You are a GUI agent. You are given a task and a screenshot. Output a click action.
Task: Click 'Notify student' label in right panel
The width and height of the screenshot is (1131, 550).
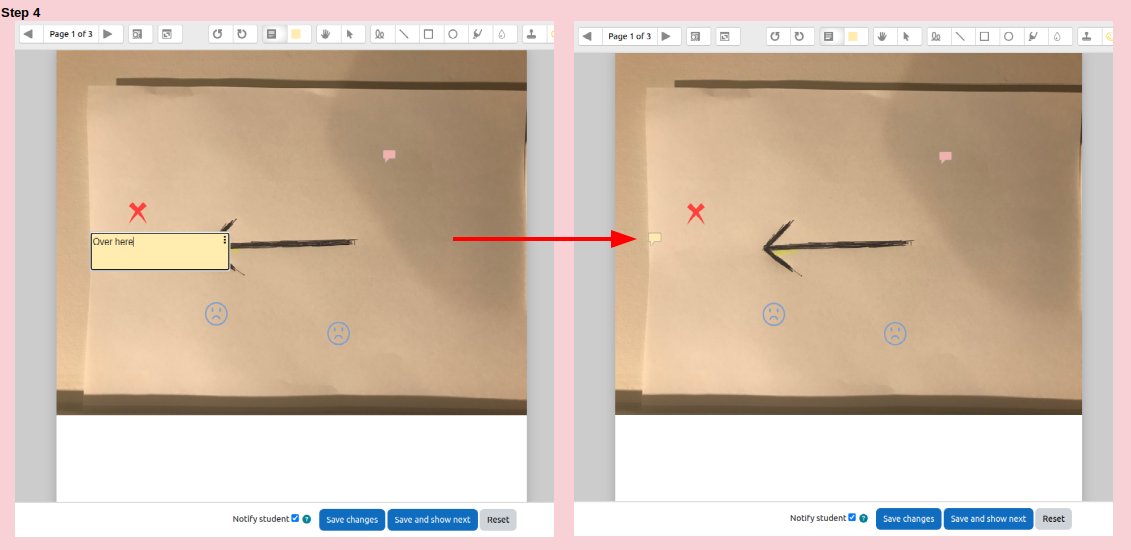click(x=818, y=518)
